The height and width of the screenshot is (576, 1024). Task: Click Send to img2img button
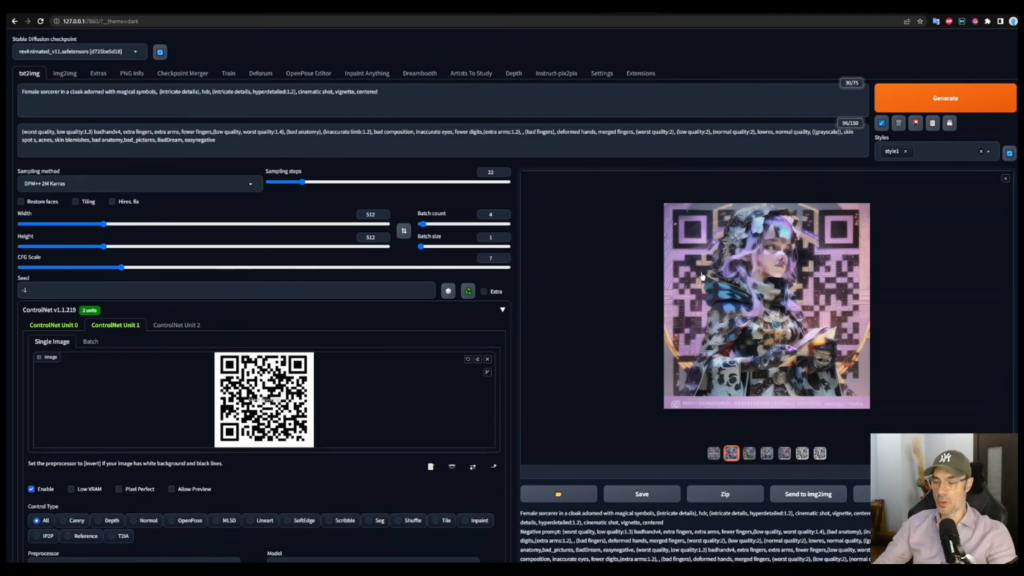[808, 494]
